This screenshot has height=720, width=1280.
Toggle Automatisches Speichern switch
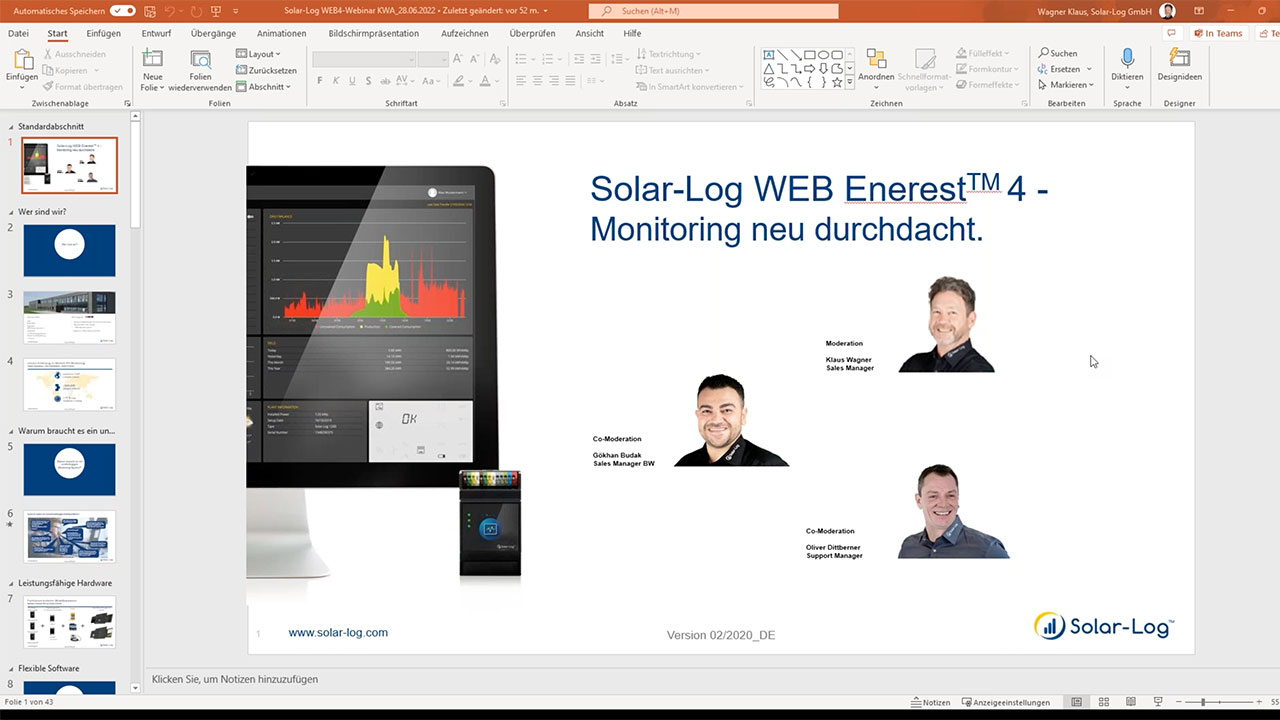123,11
